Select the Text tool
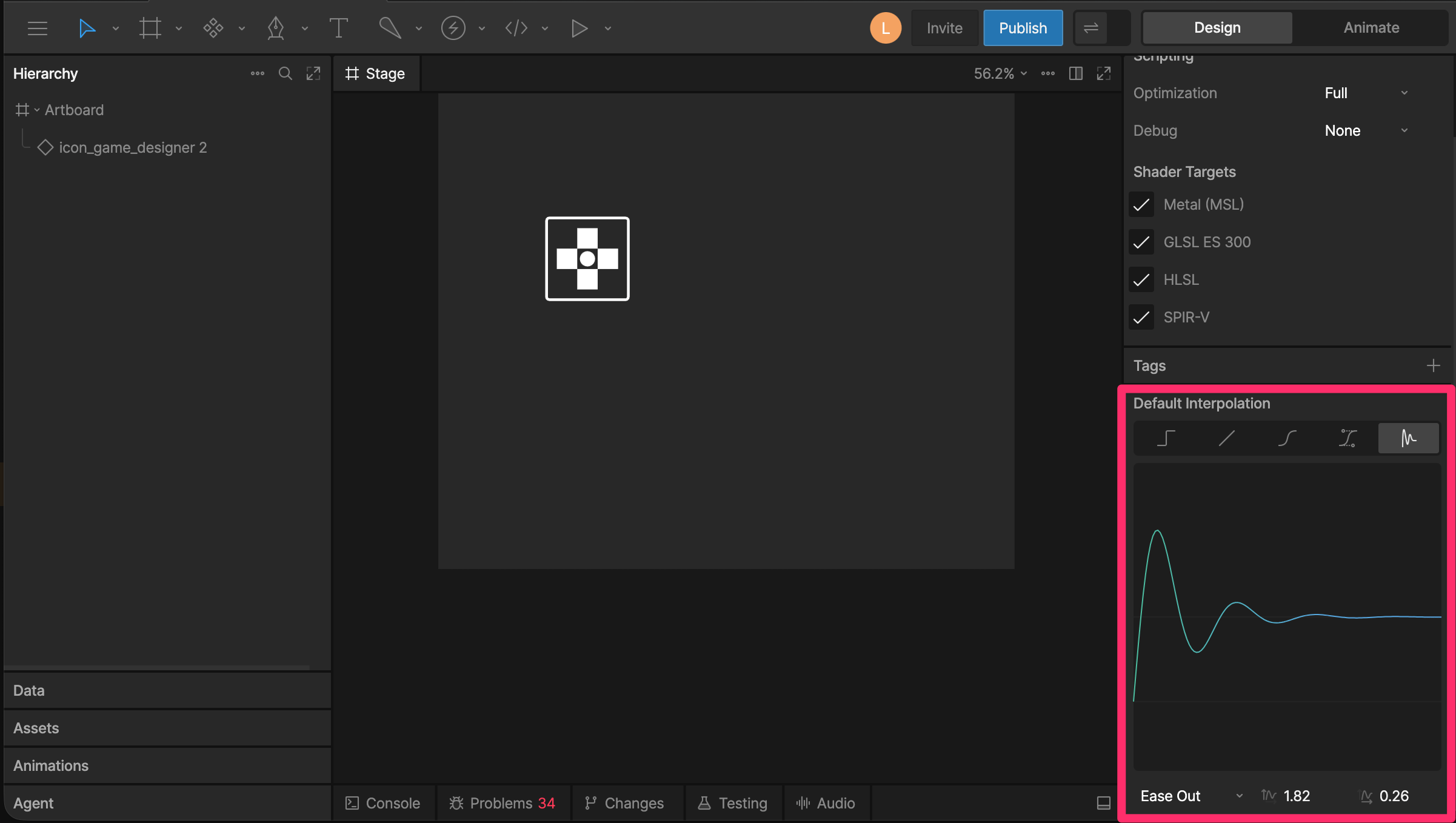This screenshot has width=1456, height=823. coord(338,28)
